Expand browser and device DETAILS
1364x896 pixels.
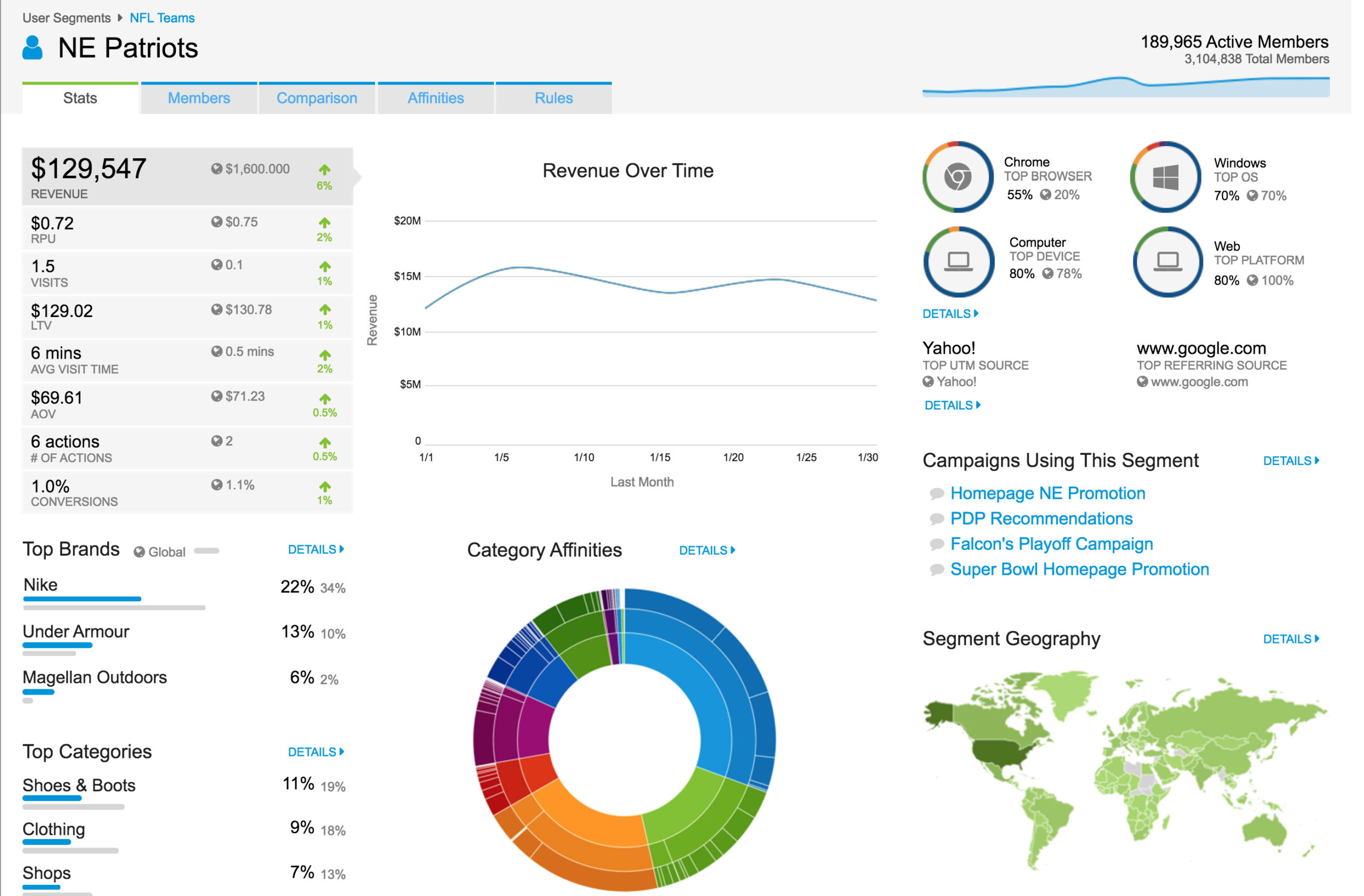tap(950, 313)
